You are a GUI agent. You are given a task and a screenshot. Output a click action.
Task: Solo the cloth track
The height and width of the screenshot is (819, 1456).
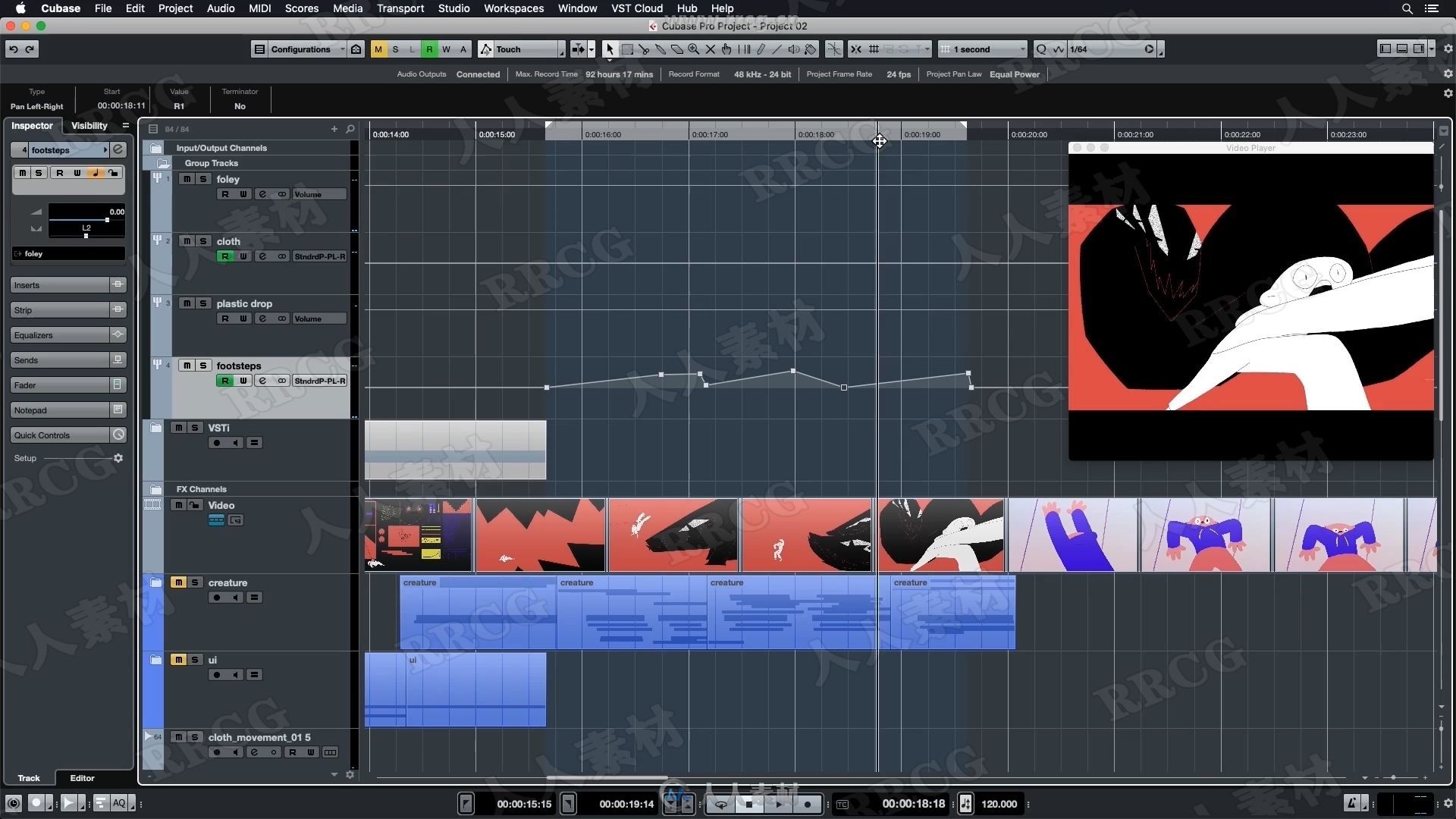[x=202, y=241]
